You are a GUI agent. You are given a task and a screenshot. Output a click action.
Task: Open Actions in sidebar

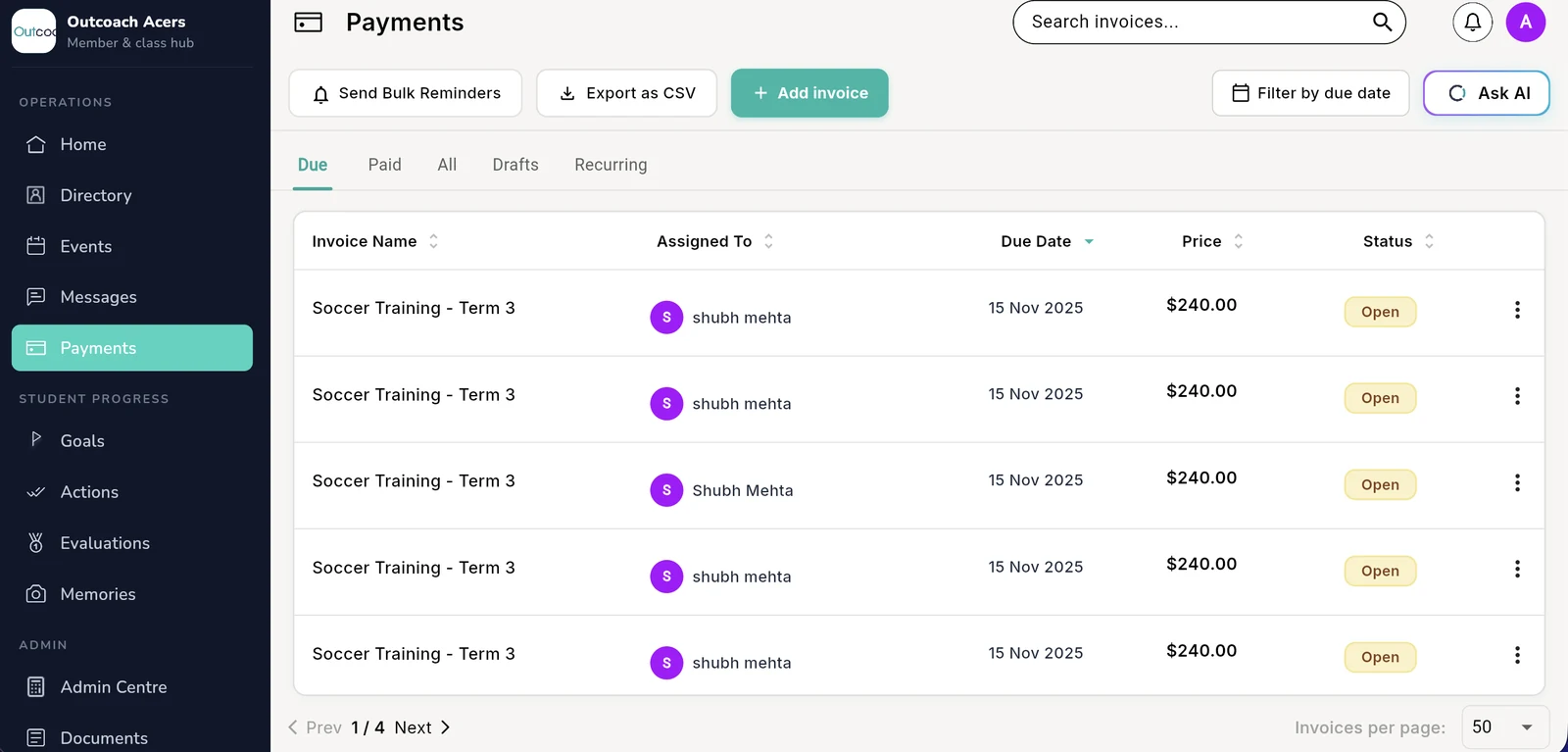tap(132, 492)
